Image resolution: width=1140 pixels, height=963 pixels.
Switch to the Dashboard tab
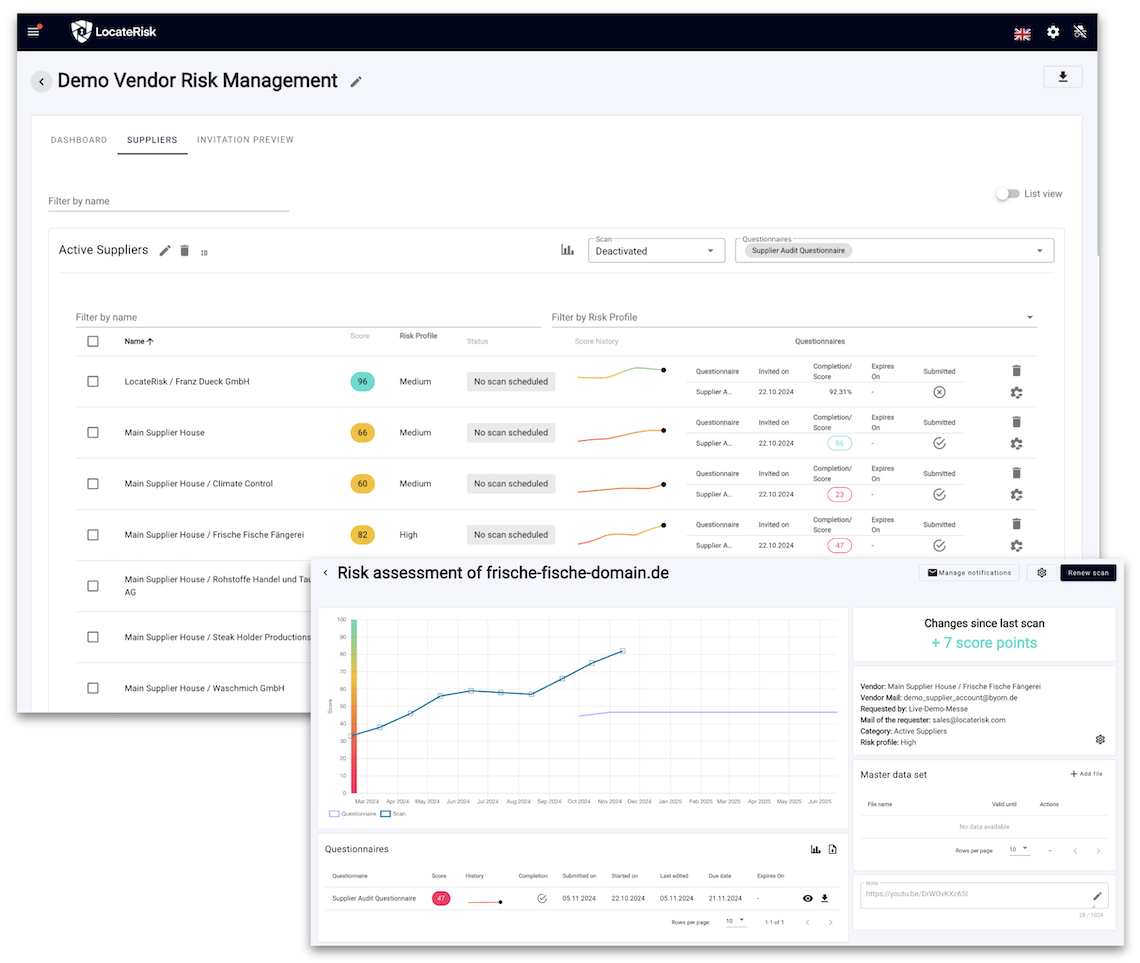point(79,140)
